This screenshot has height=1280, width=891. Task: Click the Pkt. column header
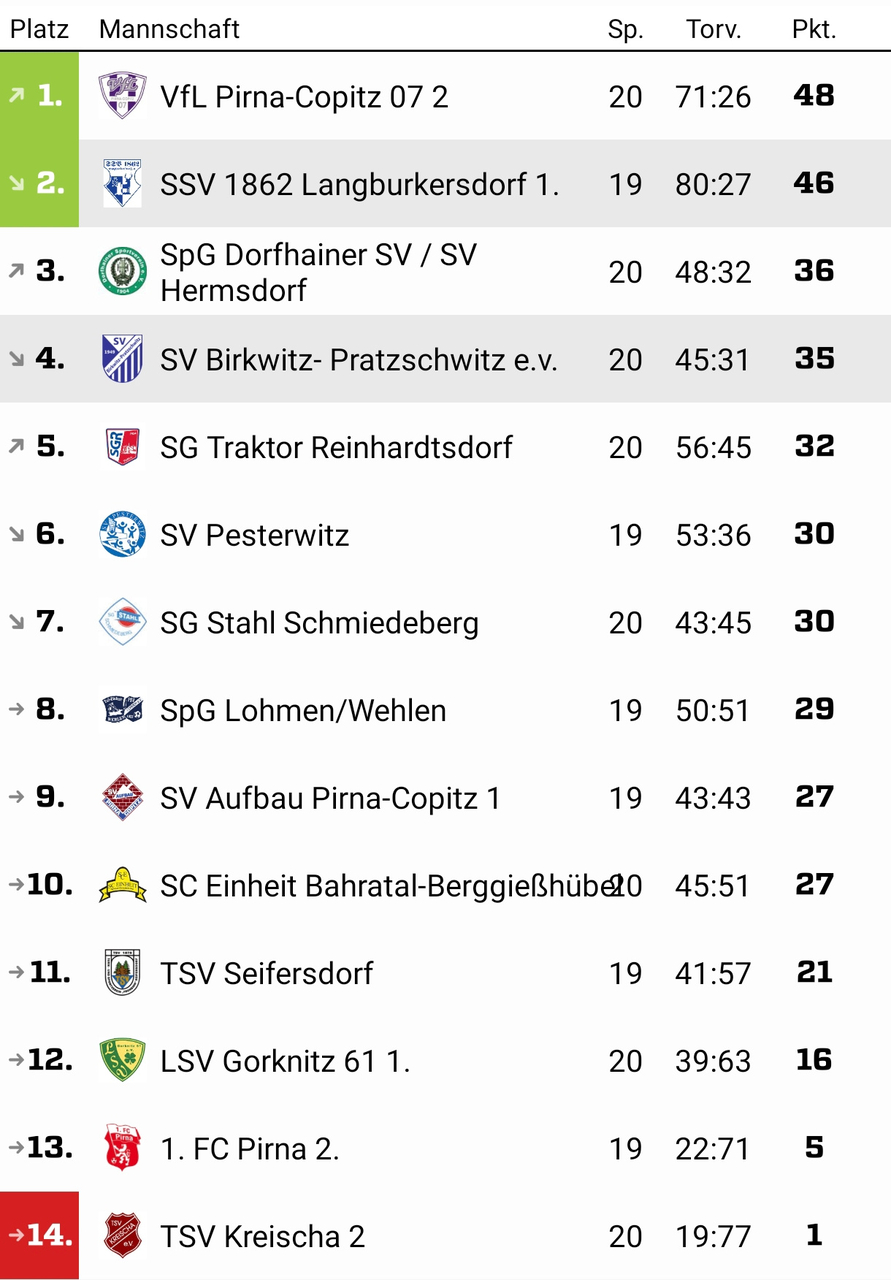click(813, 29)
